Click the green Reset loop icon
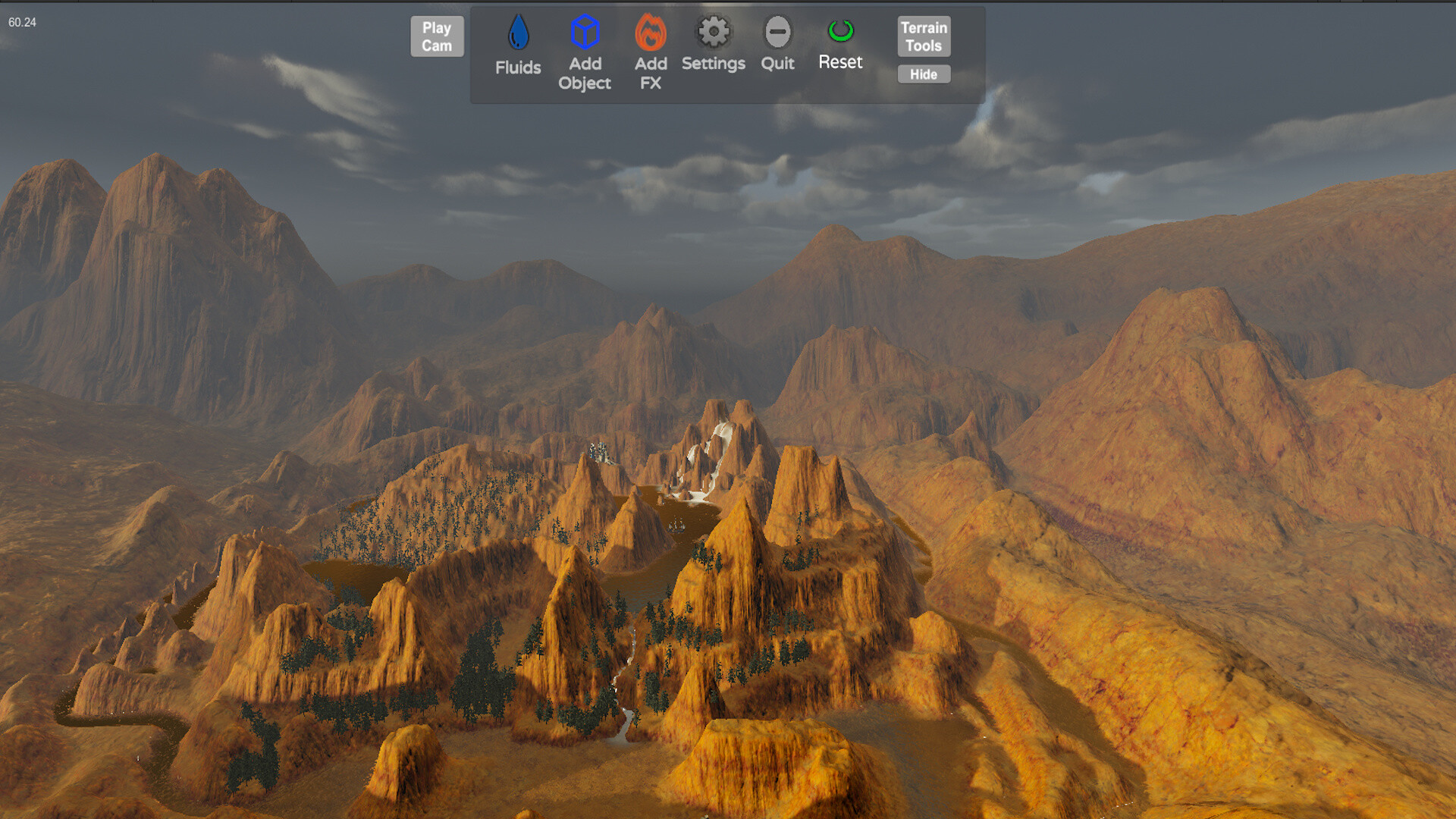This screenshot has width=1456, height=819. point(840,31)
